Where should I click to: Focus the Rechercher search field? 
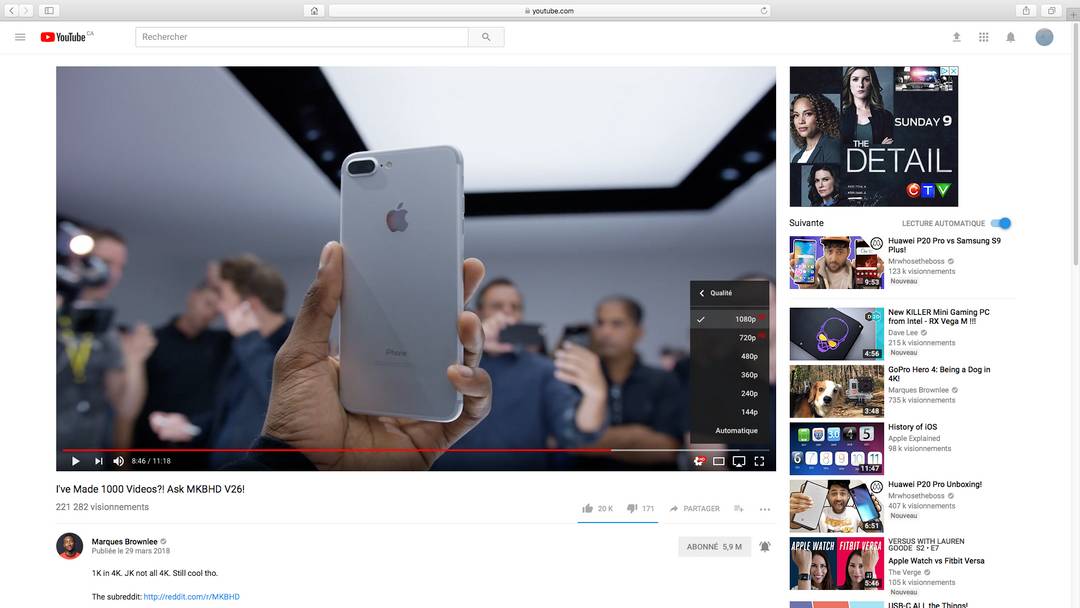(x=302, y=37)
